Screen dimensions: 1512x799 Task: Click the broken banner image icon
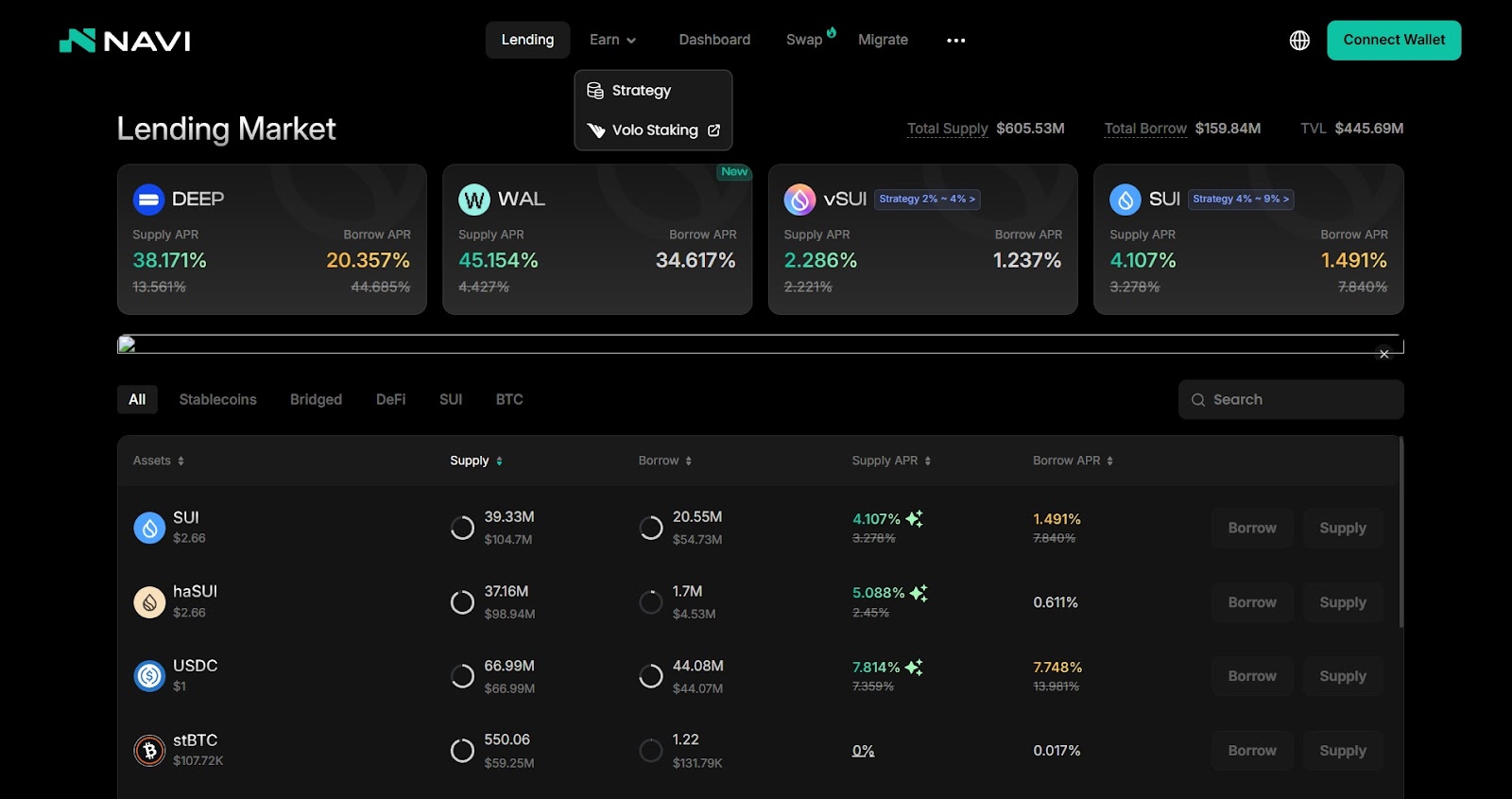127,344
